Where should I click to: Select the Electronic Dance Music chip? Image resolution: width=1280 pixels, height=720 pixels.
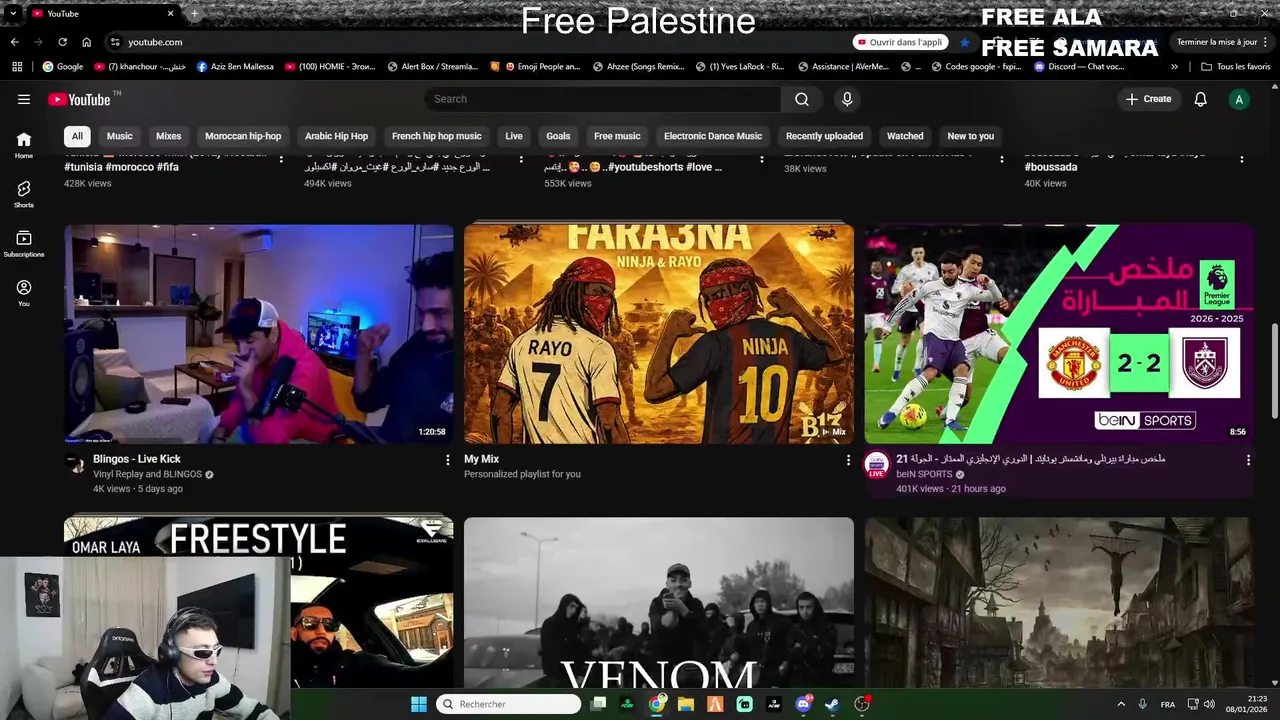pyautogui.click(x=713, y=136)
